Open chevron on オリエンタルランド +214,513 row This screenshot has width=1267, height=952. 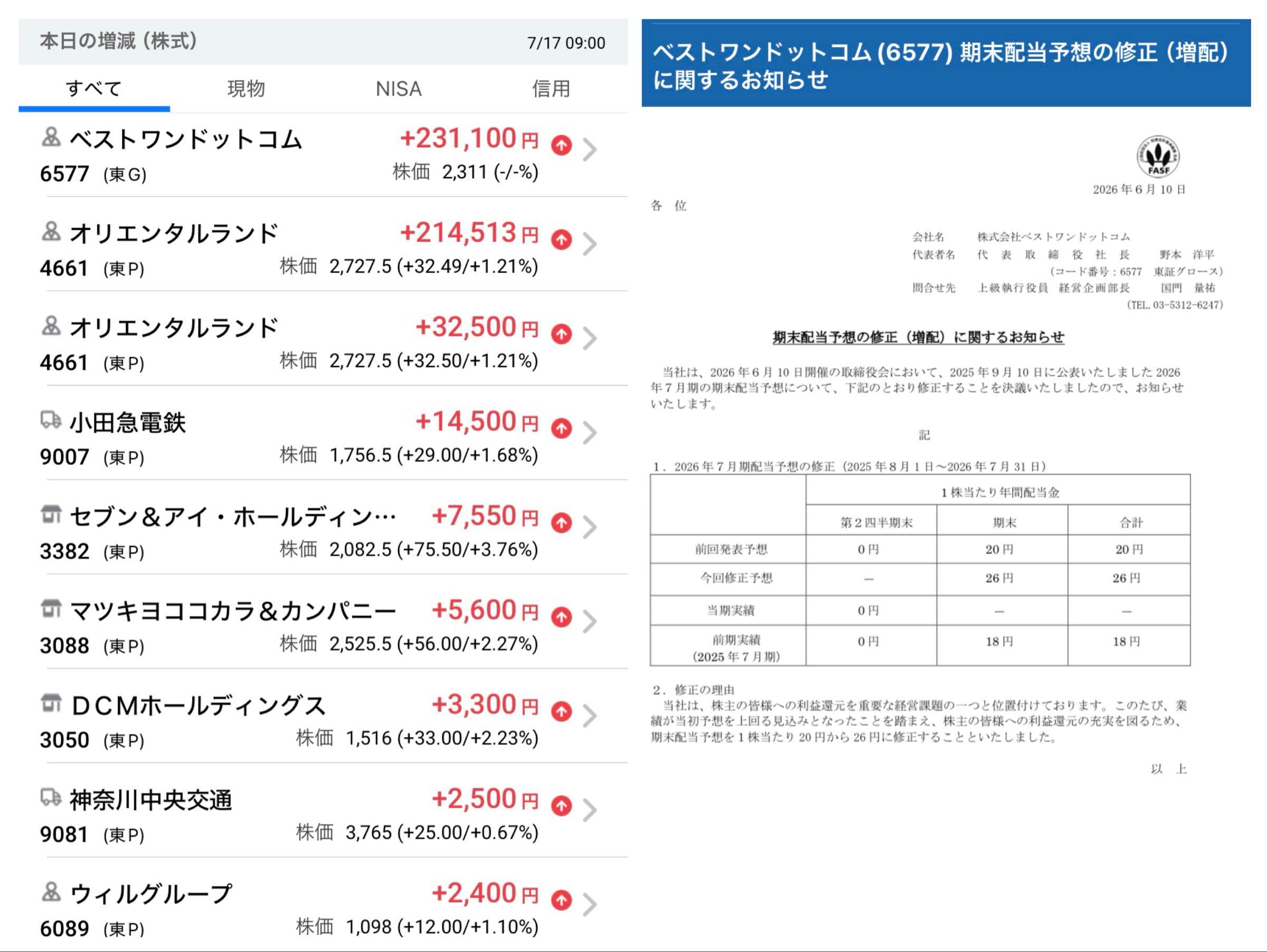(x=590, y=244)
